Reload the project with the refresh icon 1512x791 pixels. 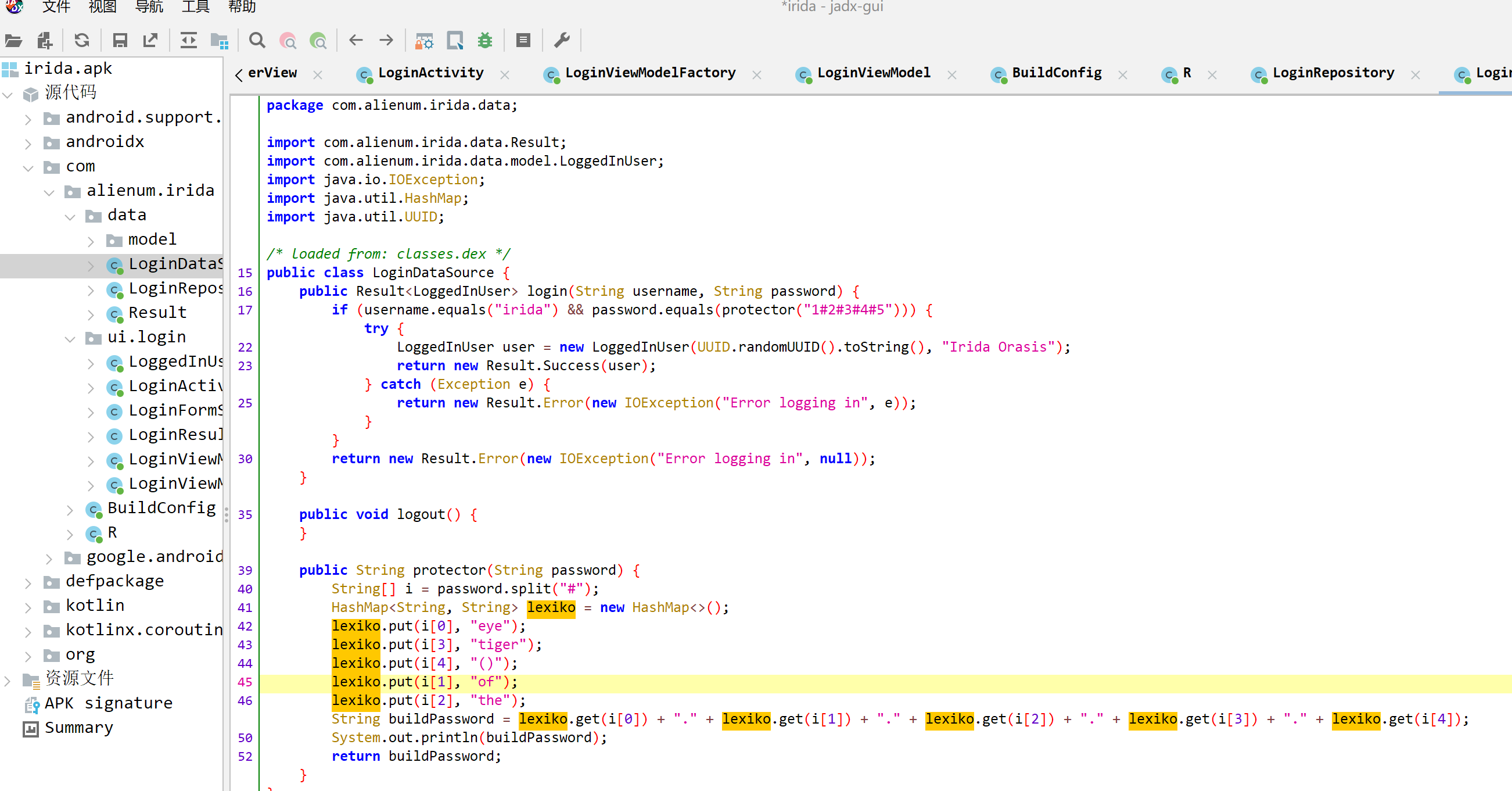coord(81,41)
